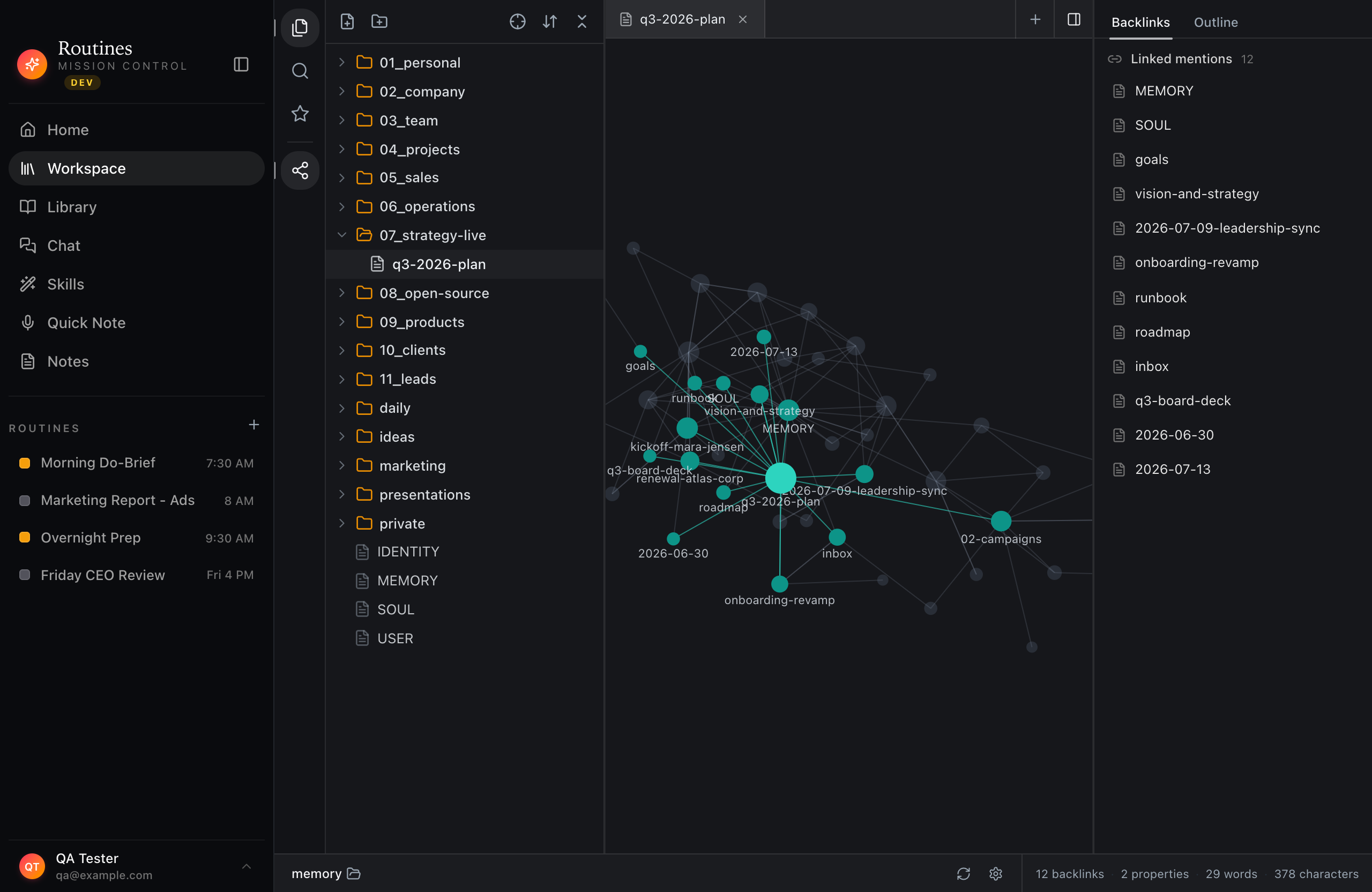The image size is (1372, 892).
Task: Open search in the workspace rail
Action: coord(300,71)
